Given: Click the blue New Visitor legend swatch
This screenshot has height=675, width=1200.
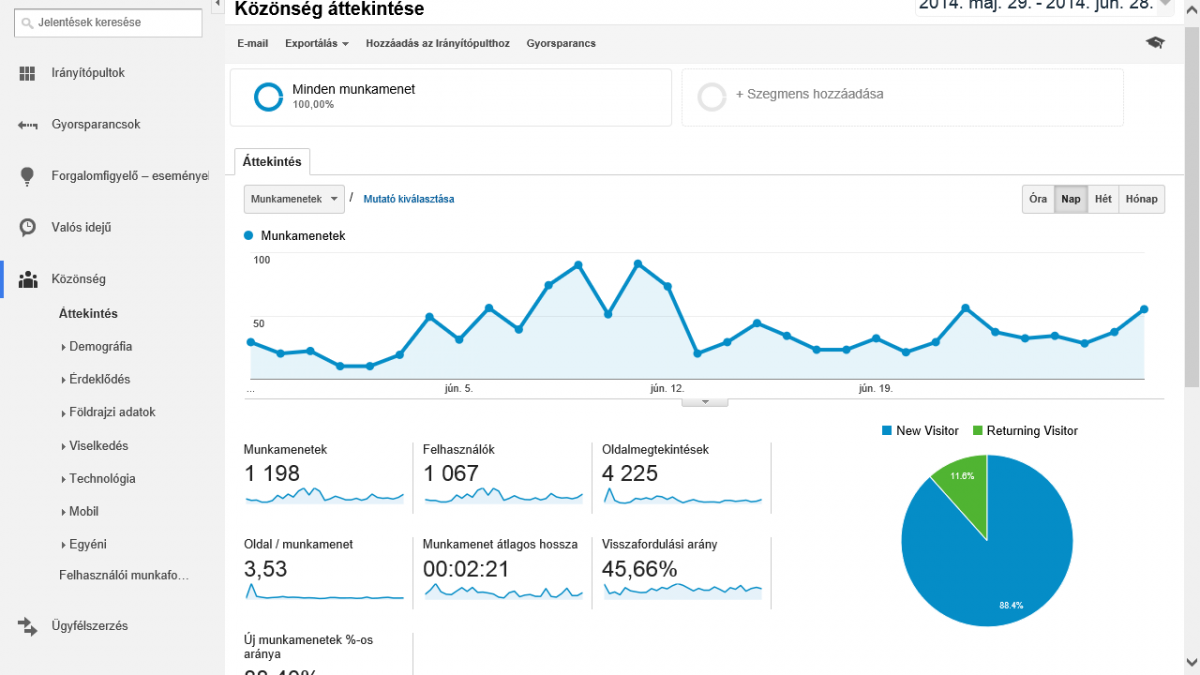Looking at the screenshot, I should tap(887, 431).
